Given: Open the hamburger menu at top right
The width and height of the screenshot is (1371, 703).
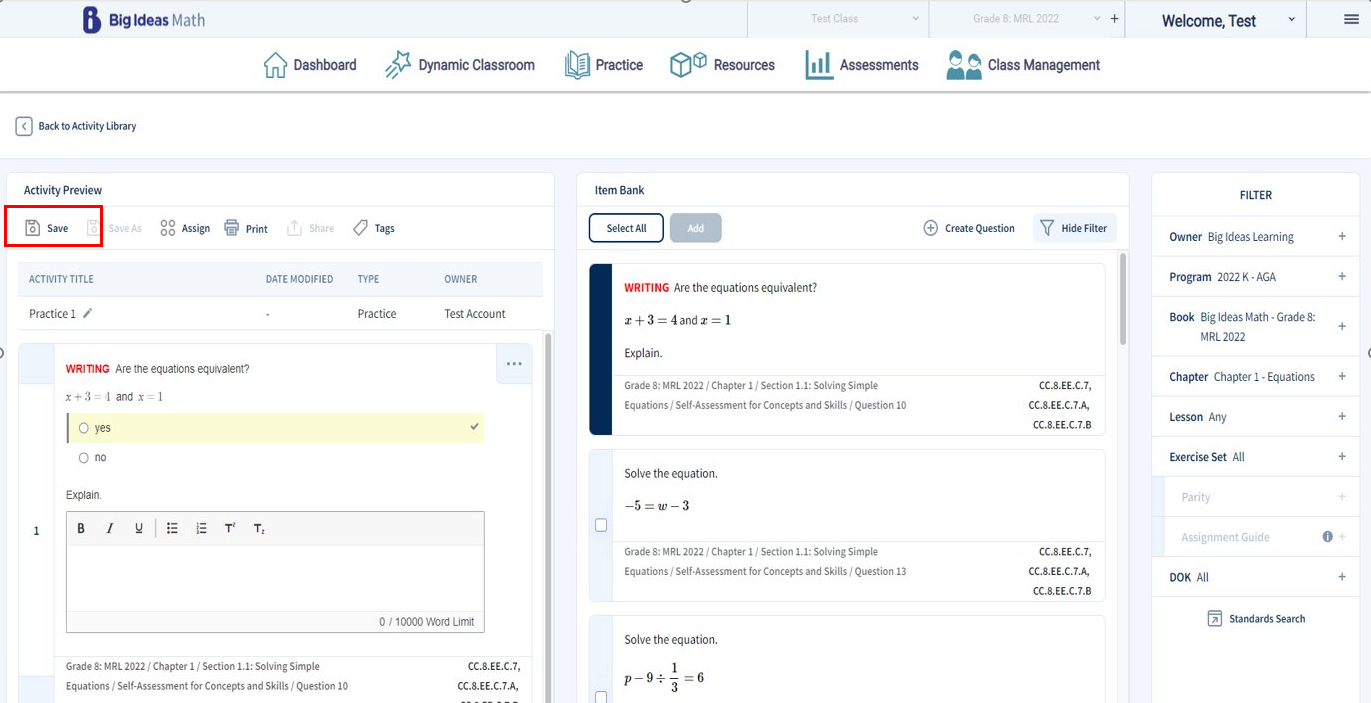Looking at the screenshot, I should (x=1351, y=19).
